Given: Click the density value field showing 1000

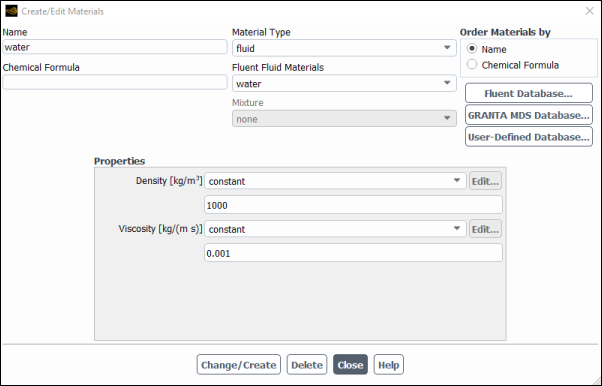Looking at the screenshot, I should [353, 205].
